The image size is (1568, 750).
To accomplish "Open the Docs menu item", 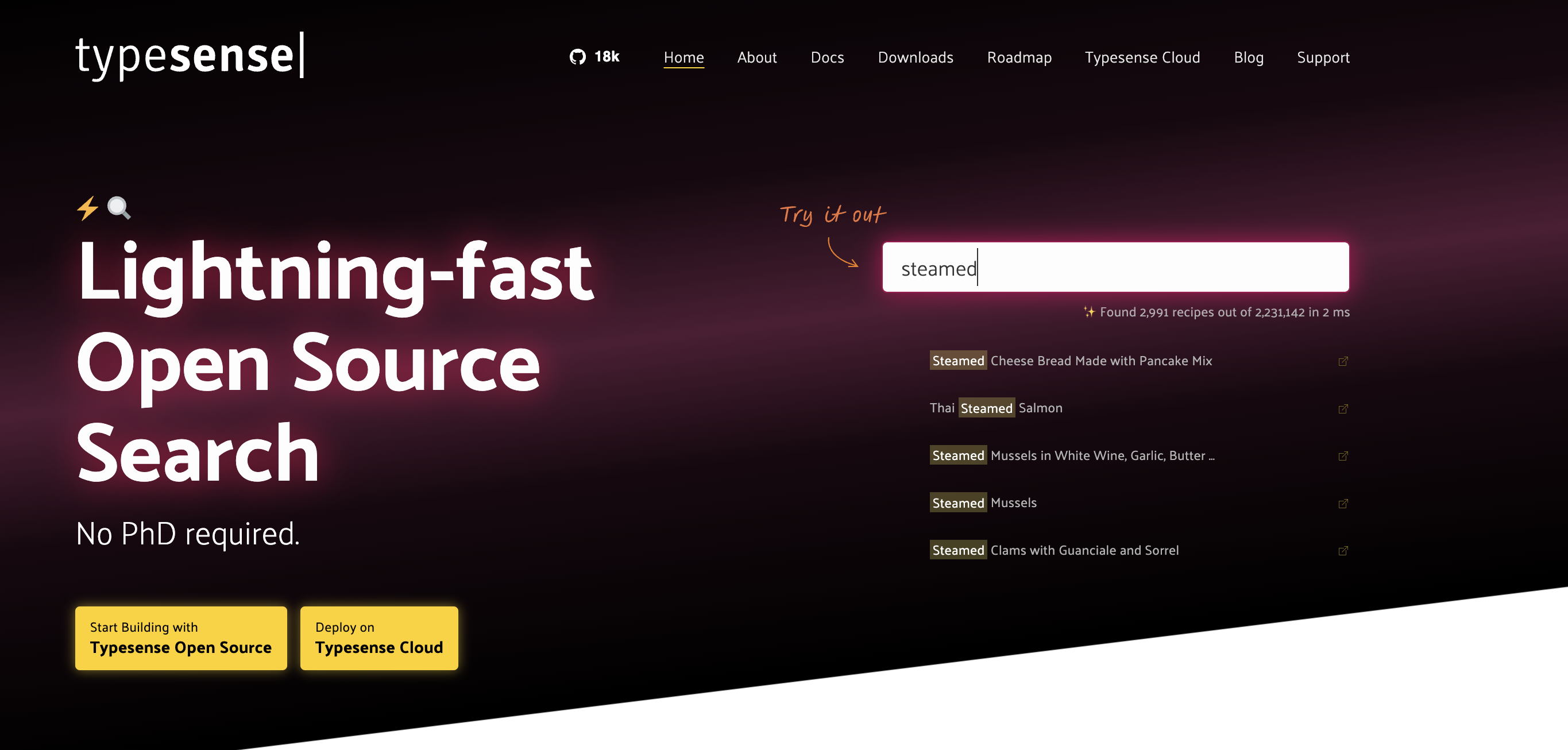I will click(x=827, y=57).
